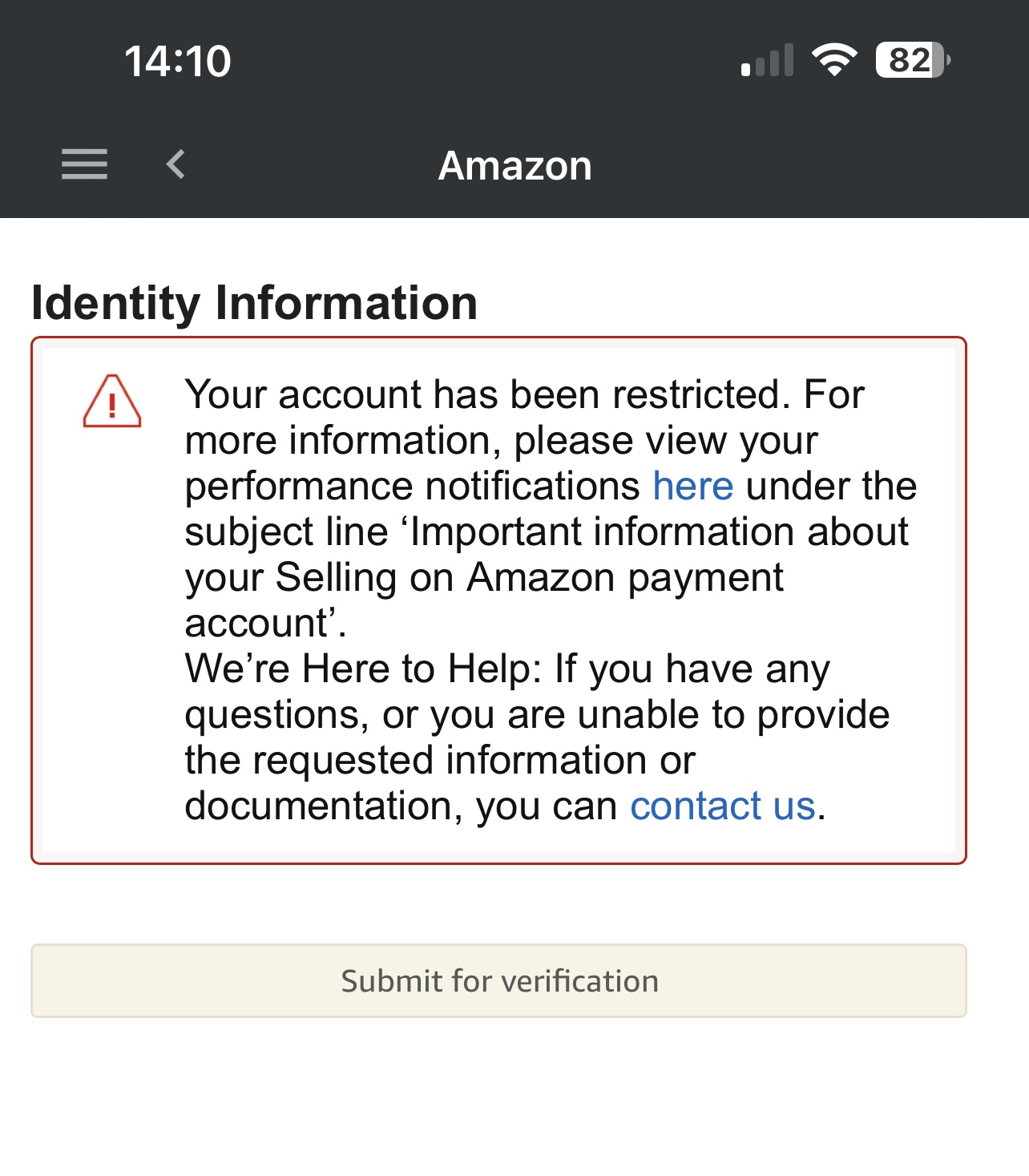The height and width of the screenshot is (1176, 1029).
Task: Tap the Submit for verification button
Action: pos(498,981)
